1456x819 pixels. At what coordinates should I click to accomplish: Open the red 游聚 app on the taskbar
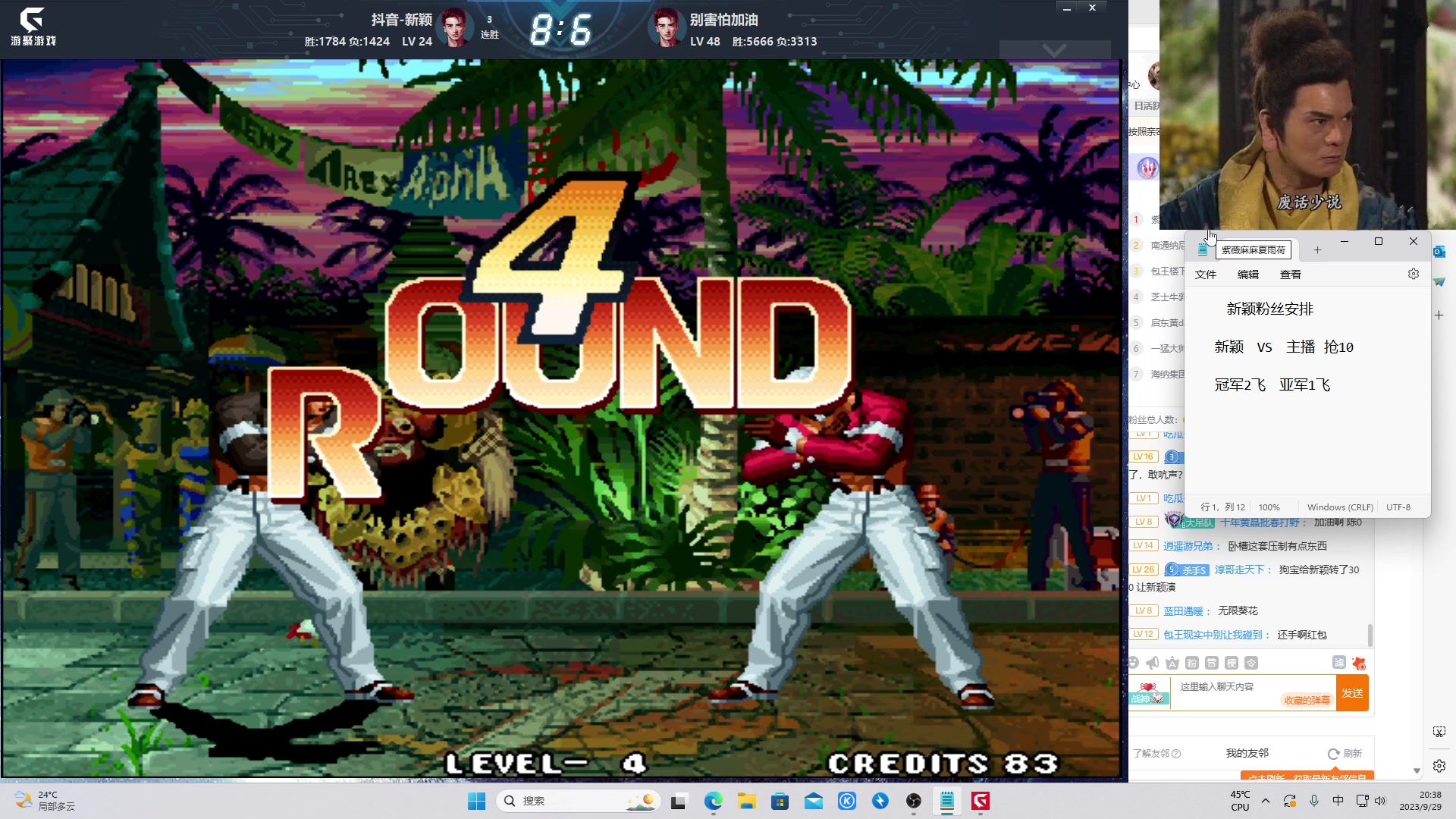pos(981,801)
